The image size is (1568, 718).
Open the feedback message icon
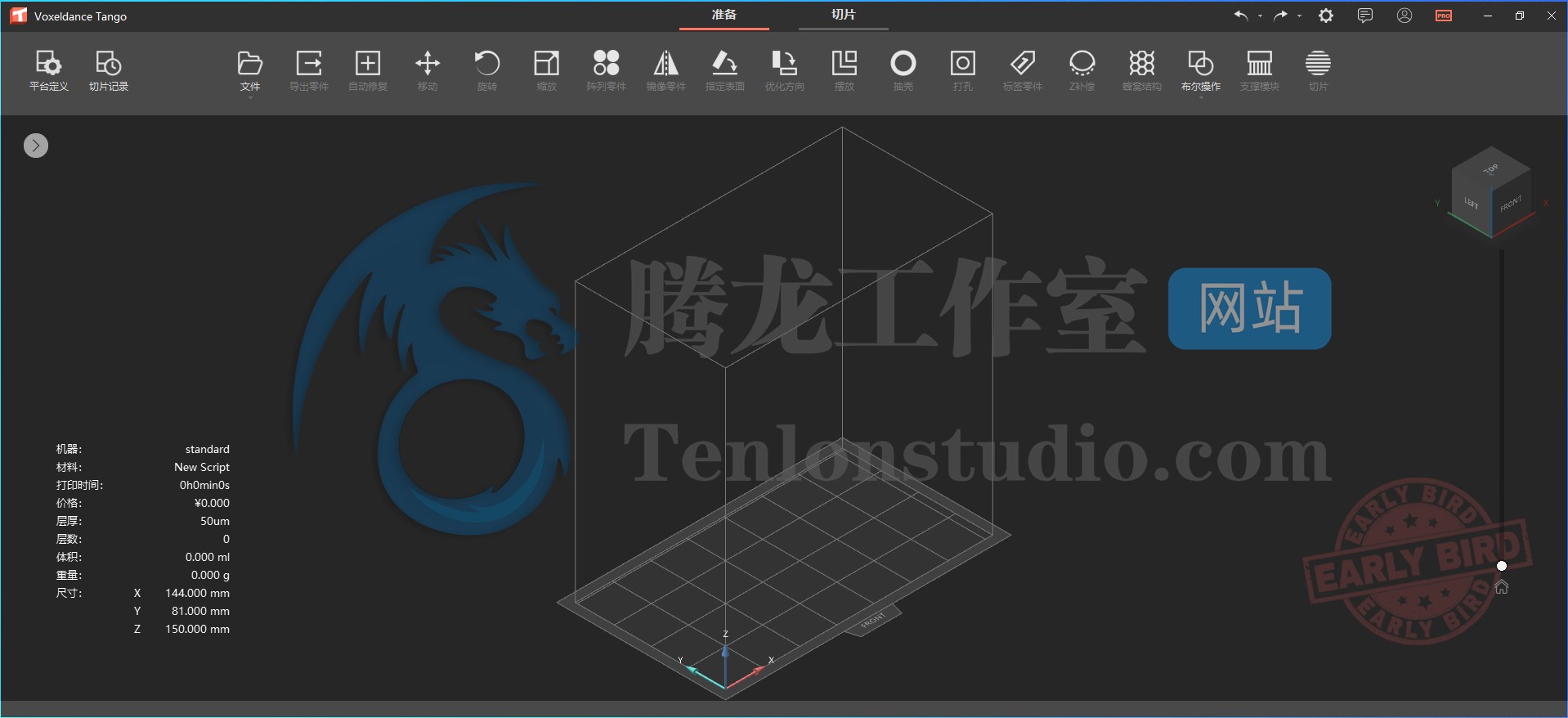[x=1365, y=16]
